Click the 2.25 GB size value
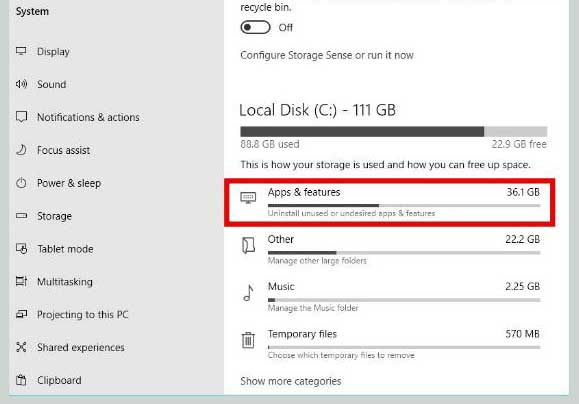 tap(523, 287)
